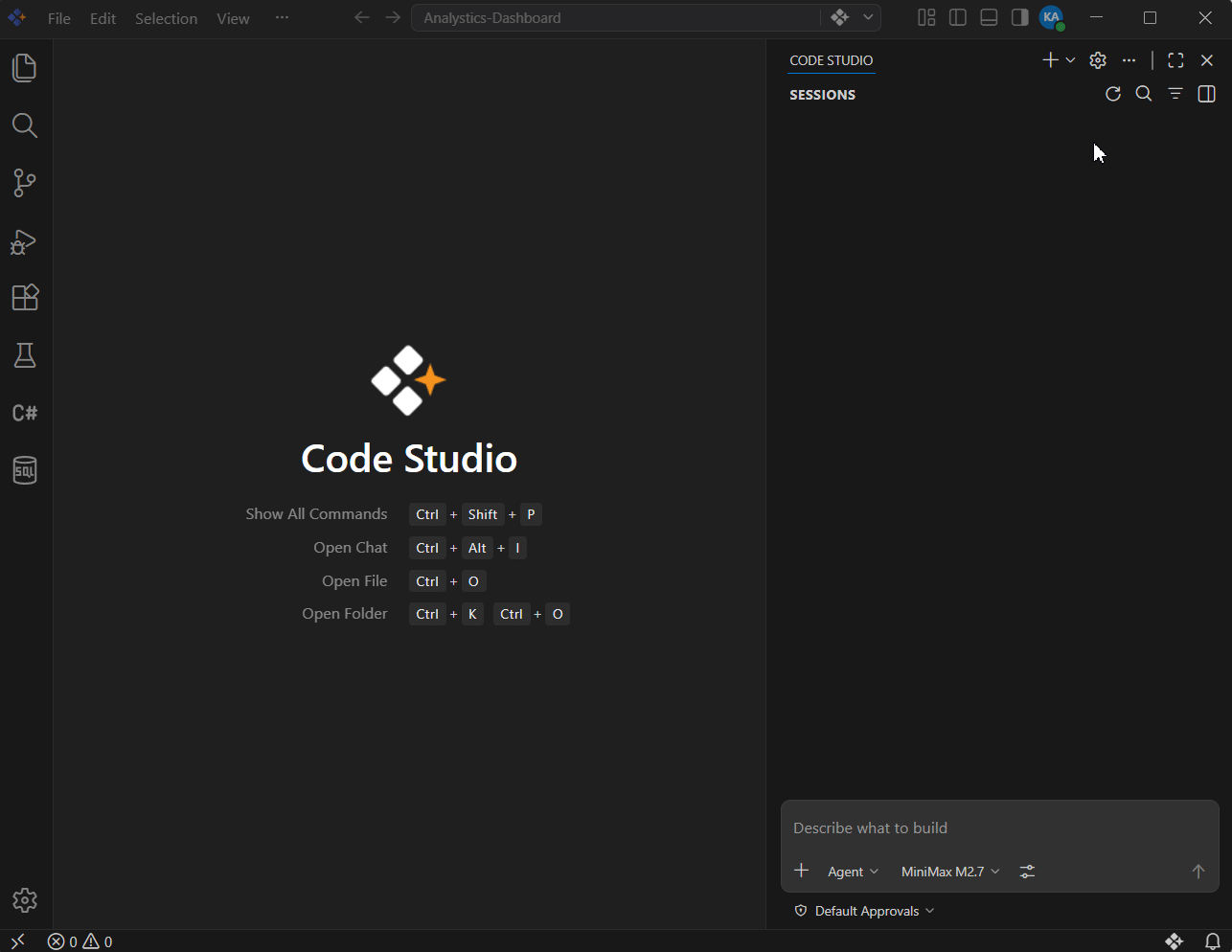This screenshot has height=952, width=1232.
Task: Toggle the bottom panel from the title bar
Action: pyautogui.click(x=989, y=17)
